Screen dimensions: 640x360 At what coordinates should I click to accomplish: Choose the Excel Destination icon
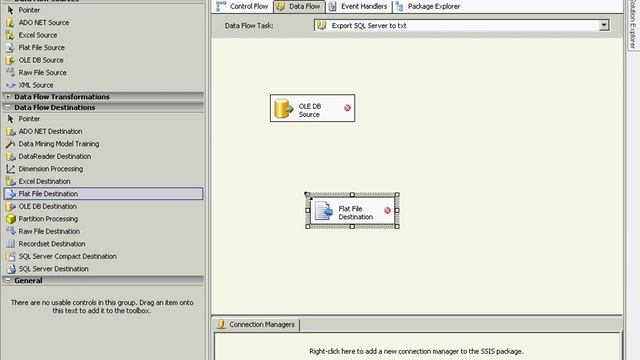pyautogui.click(x=10, y=181)
